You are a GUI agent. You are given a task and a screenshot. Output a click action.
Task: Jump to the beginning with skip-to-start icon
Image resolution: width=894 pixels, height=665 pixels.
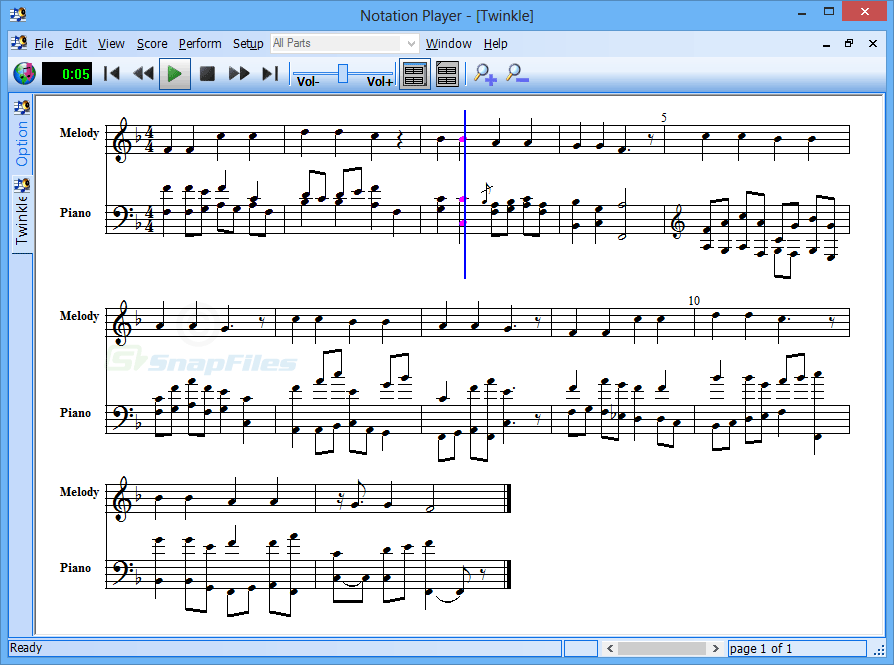[x=111, y=73]
